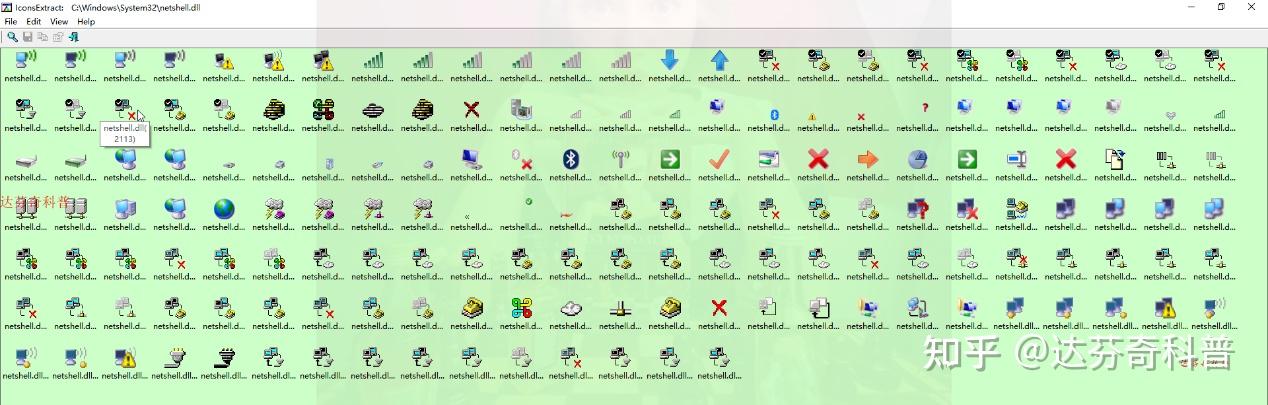Select the network T-connector cable icon

click(620, 308)
